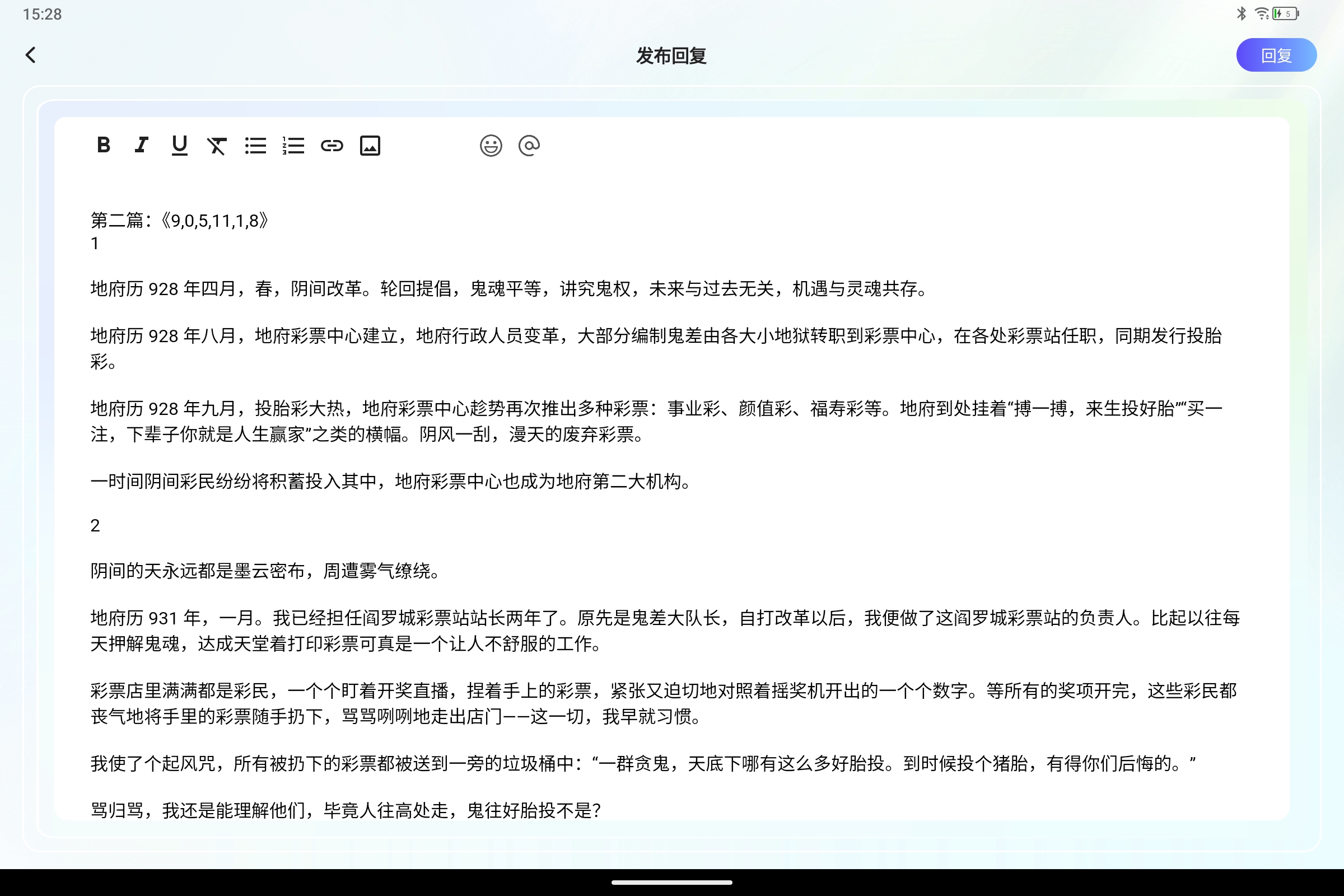1344x896 pixels.
Task: Apply bold formatting to text
Action: coord(104,145)
